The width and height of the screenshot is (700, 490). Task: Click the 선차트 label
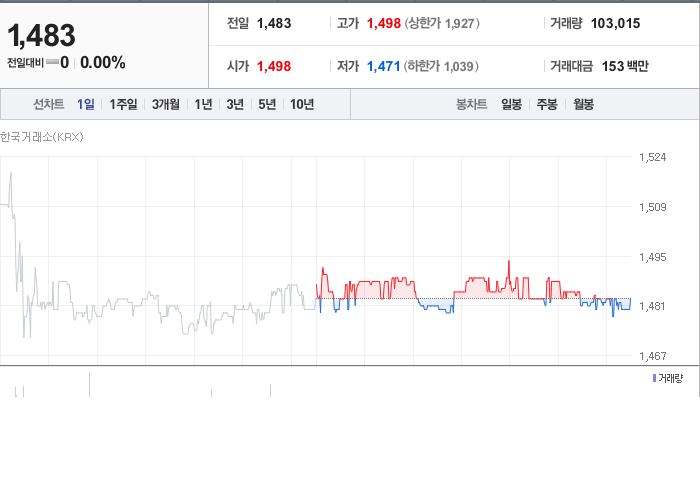[x=49, y=104]
